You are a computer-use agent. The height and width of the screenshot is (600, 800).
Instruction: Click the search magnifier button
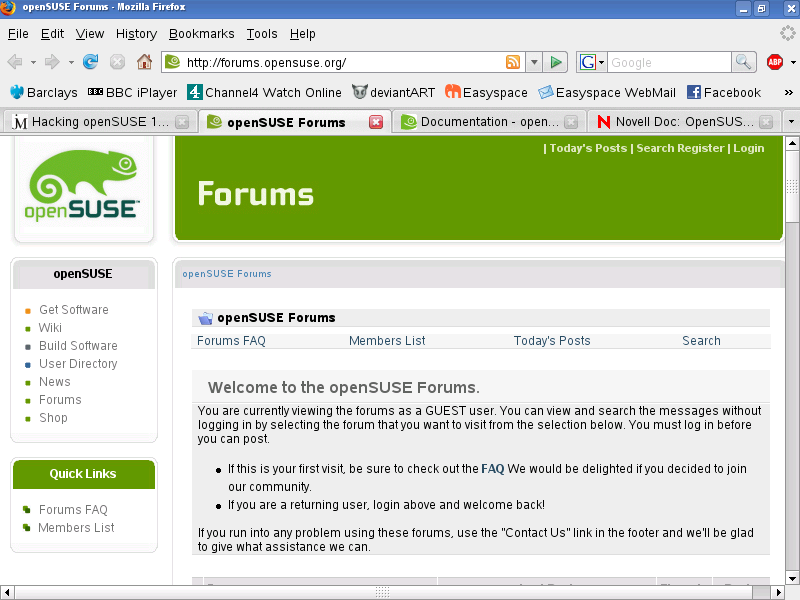pos(743,62)
